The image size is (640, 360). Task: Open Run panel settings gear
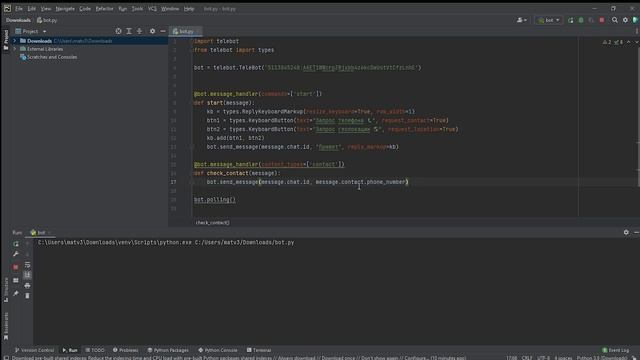[x=626, y=232]
